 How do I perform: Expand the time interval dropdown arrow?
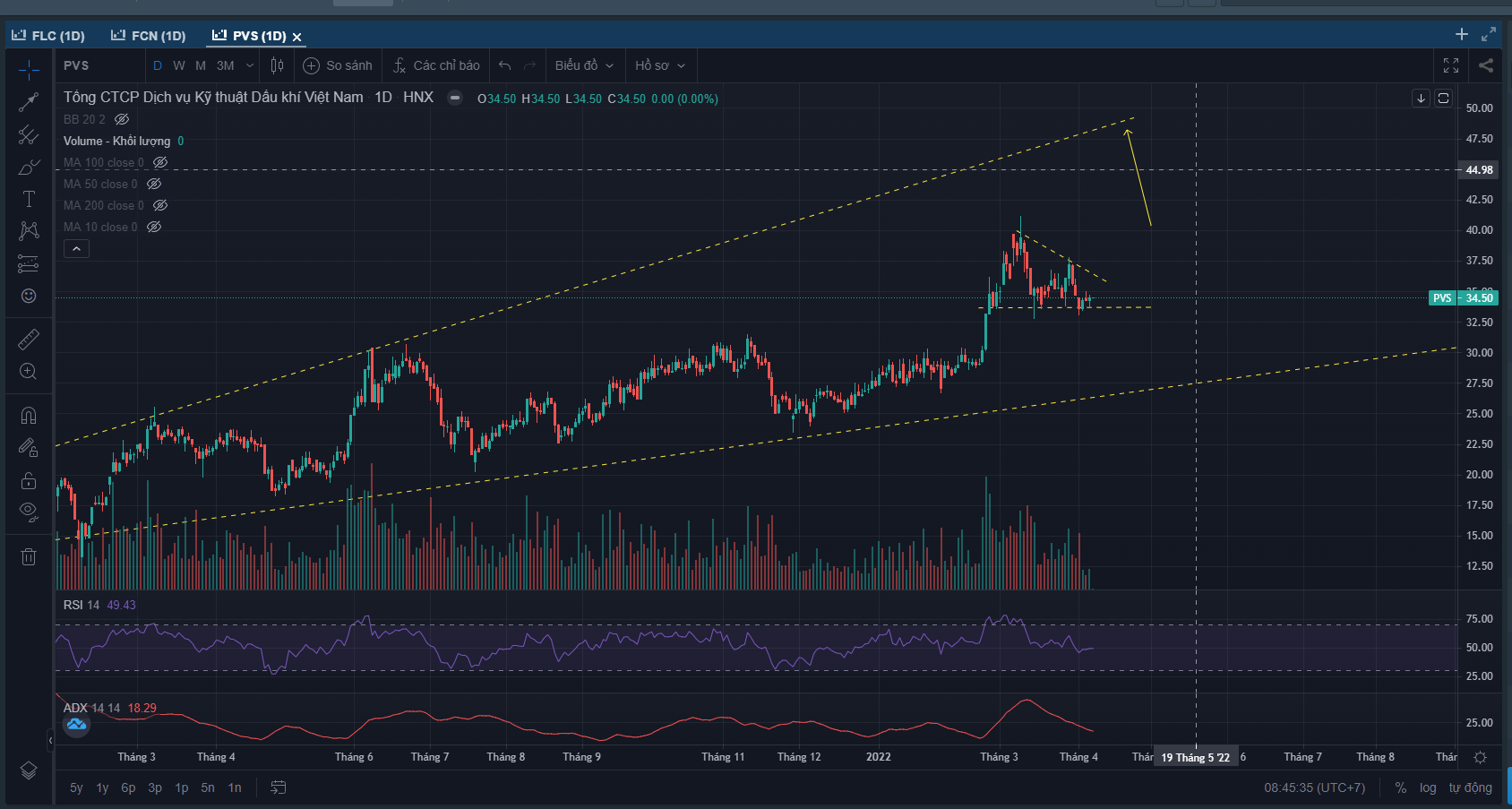250,65
